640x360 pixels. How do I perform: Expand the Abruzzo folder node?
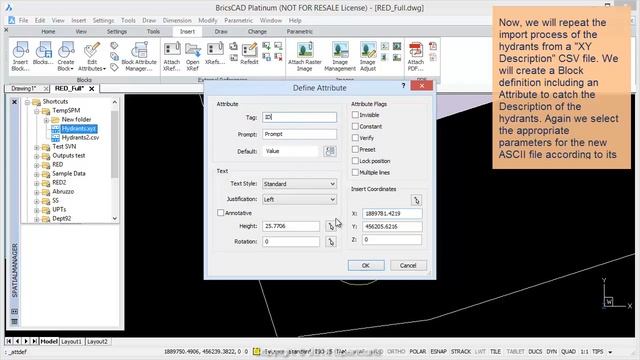37,192
